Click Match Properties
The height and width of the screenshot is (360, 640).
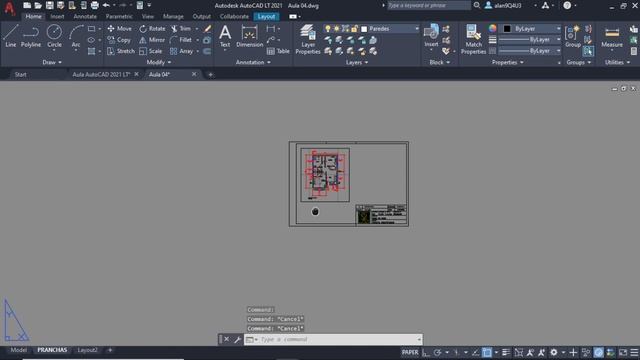point(473,39)
